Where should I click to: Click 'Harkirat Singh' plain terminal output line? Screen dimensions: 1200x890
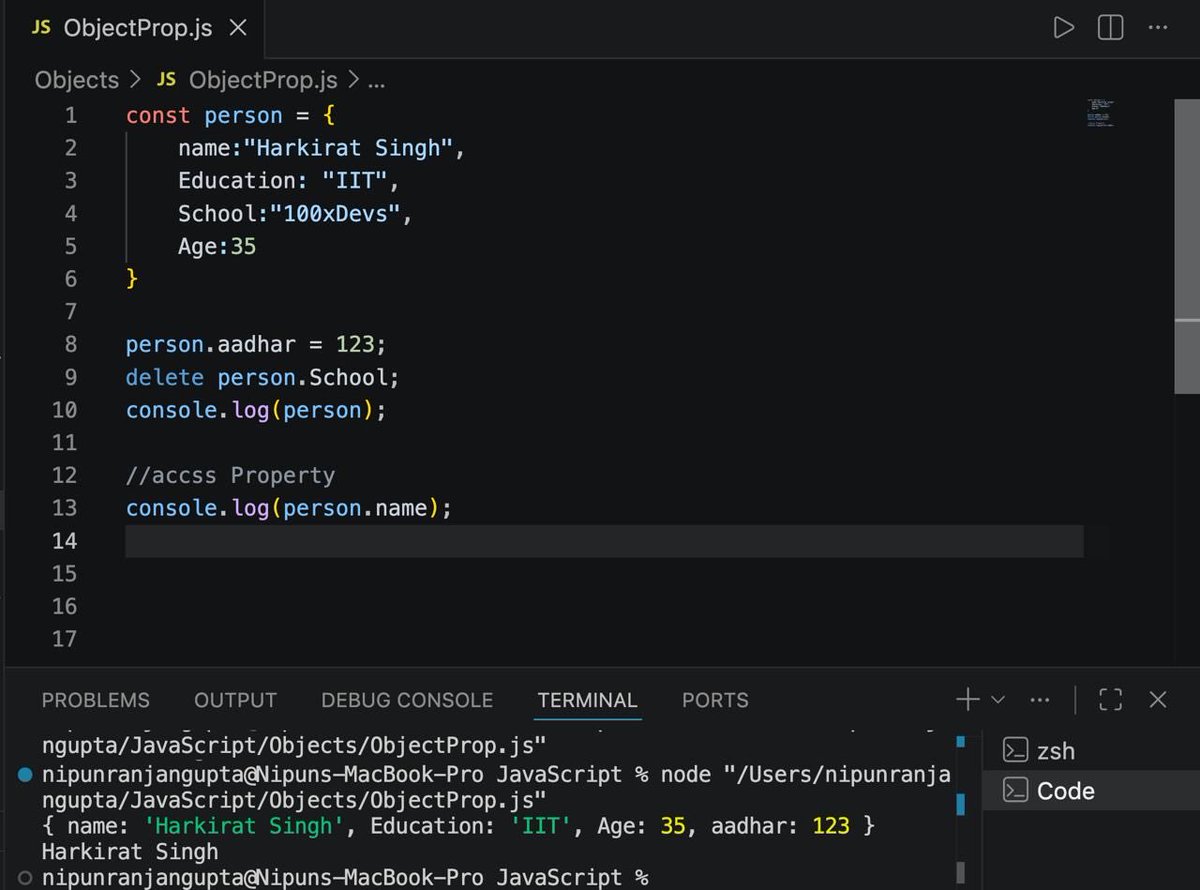130,852
